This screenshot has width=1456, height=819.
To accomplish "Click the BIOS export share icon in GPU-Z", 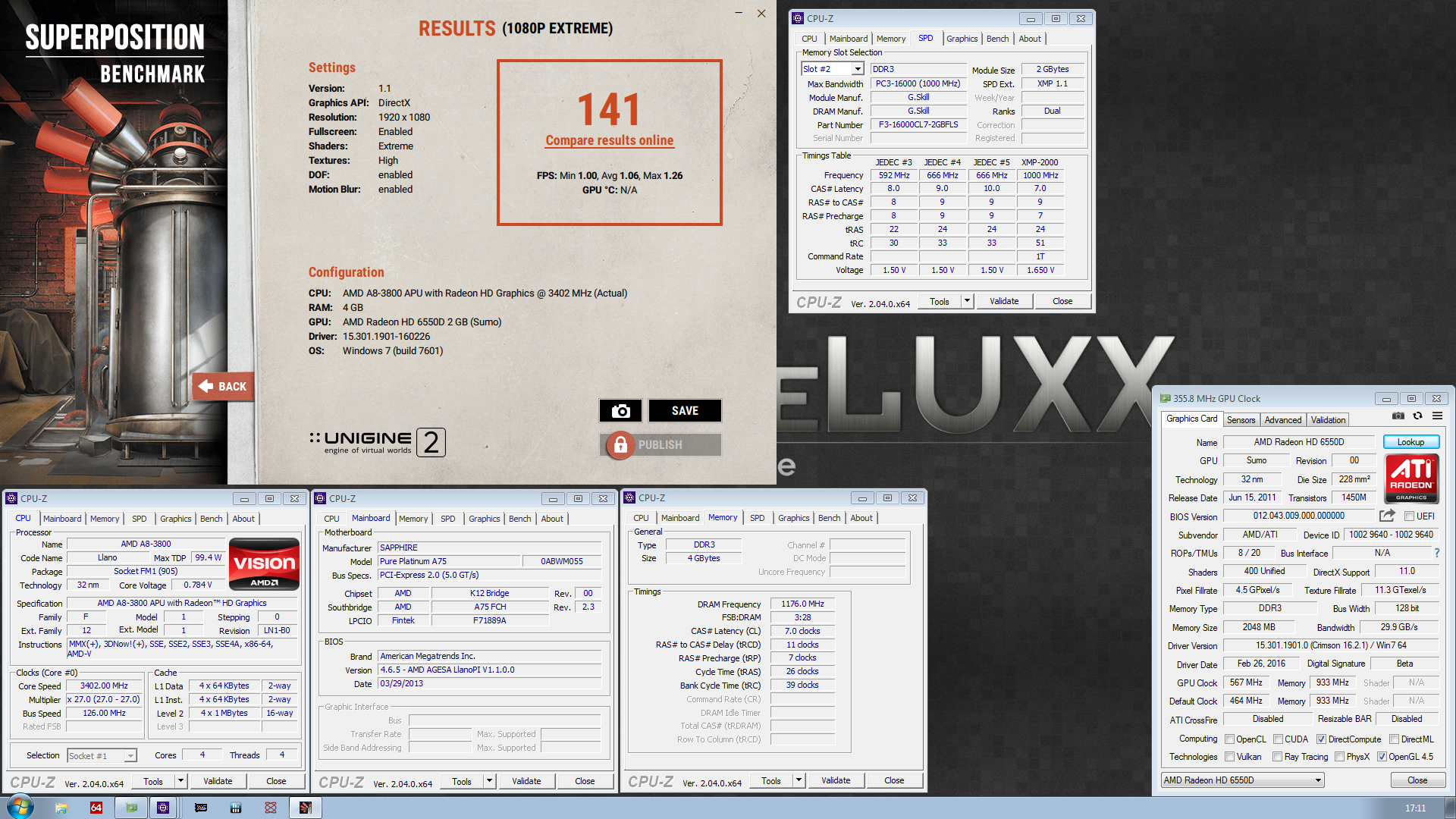I will (x=1387, y=516).
